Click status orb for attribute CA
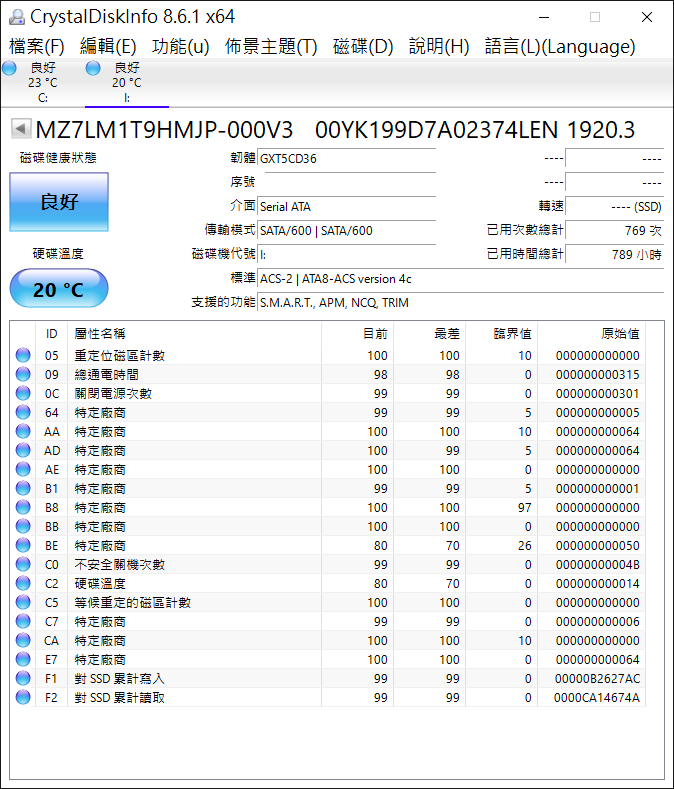This screenshot has width=674, height=789. [x=23, y=640]
